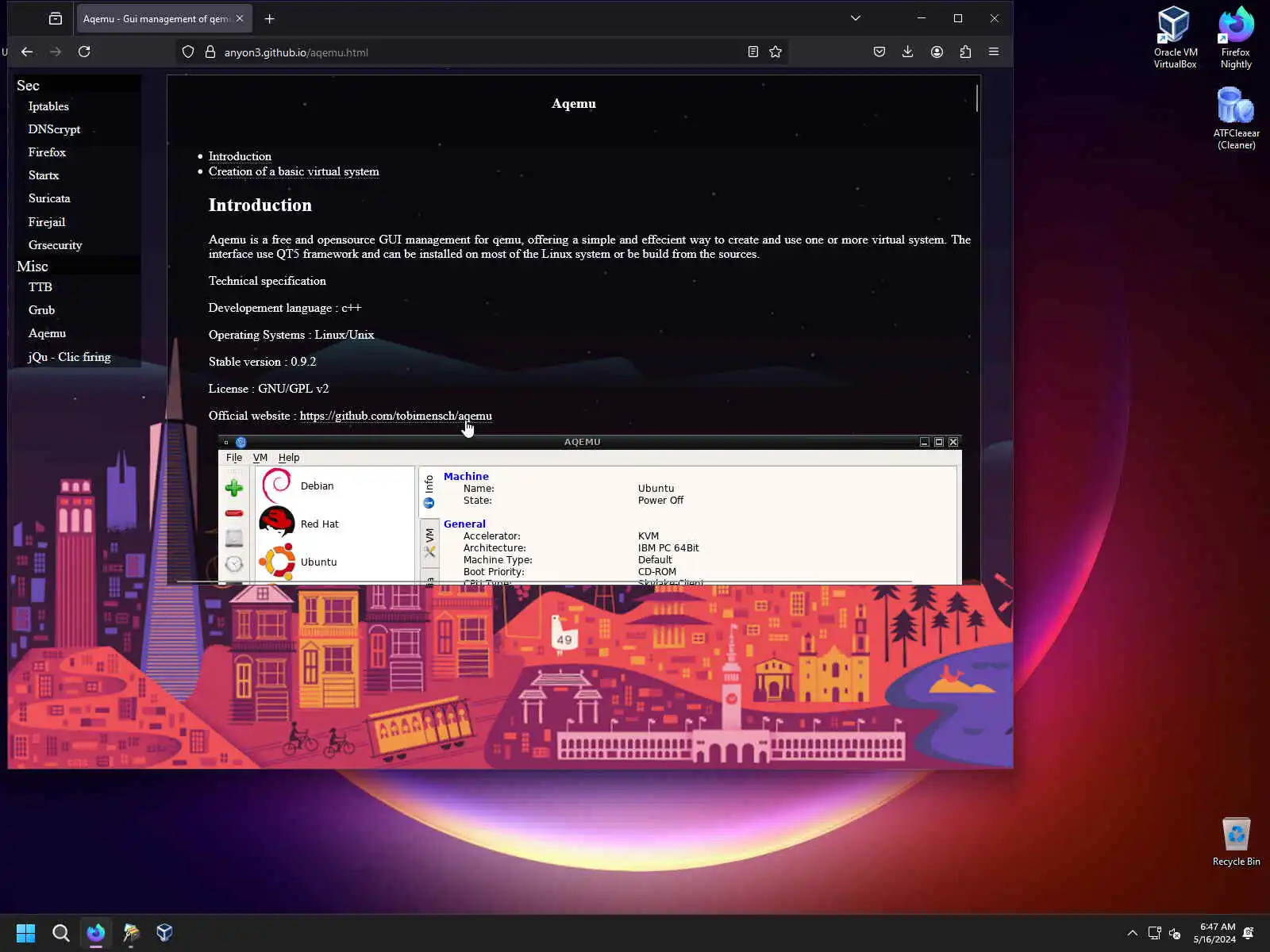Viewport: 1270px width, 952px height.
Task: Open the taskbar clock and date
Action: [1214, 933]
